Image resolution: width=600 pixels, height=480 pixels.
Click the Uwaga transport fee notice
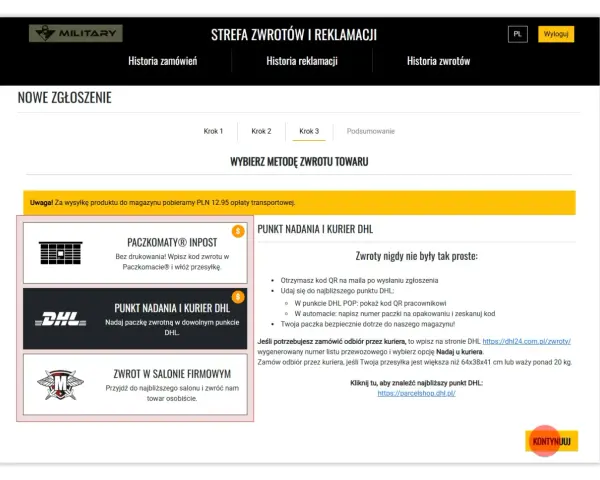point(299,202)
